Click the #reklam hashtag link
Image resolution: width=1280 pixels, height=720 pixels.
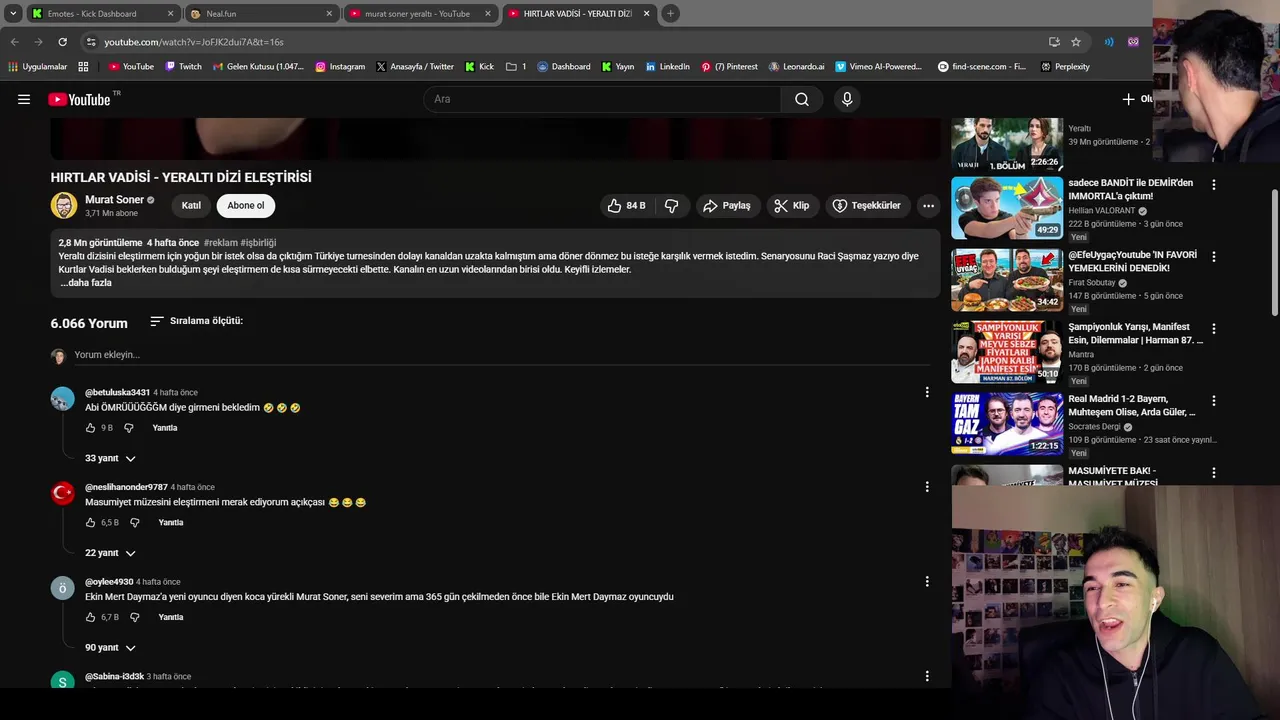[220, 243]
